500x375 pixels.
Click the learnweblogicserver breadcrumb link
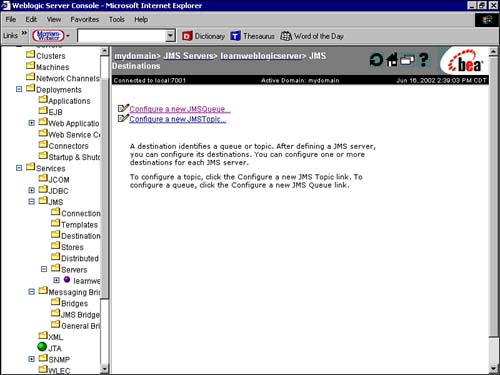point(261,56)
